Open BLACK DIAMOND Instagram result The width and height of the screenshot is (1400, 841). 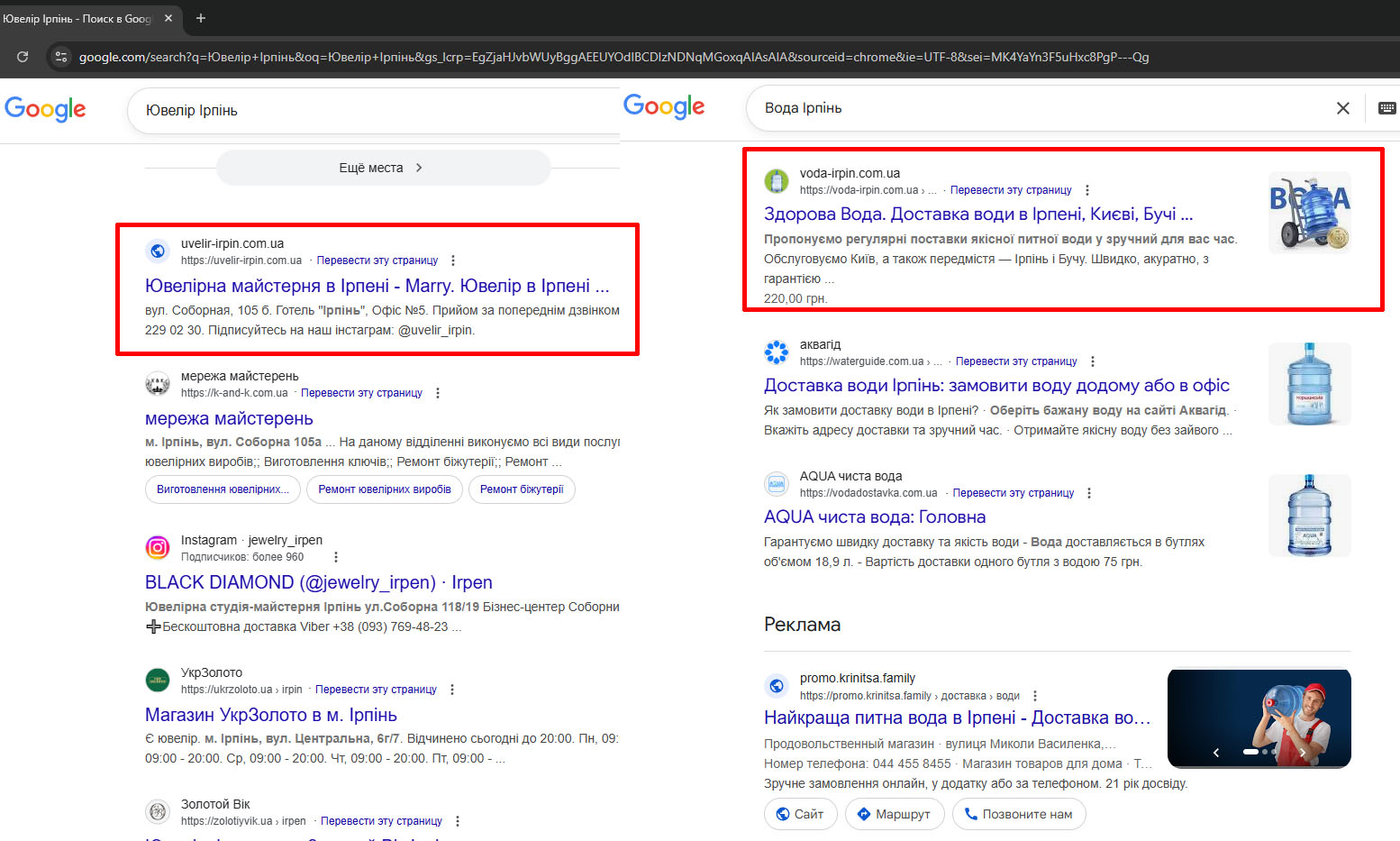[x=319, y=582]
